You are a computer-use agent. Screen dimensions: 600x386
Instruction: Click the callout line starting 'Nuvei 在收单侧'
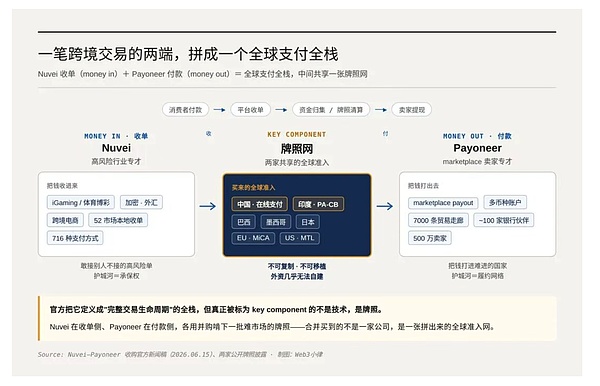coord(272,327)
